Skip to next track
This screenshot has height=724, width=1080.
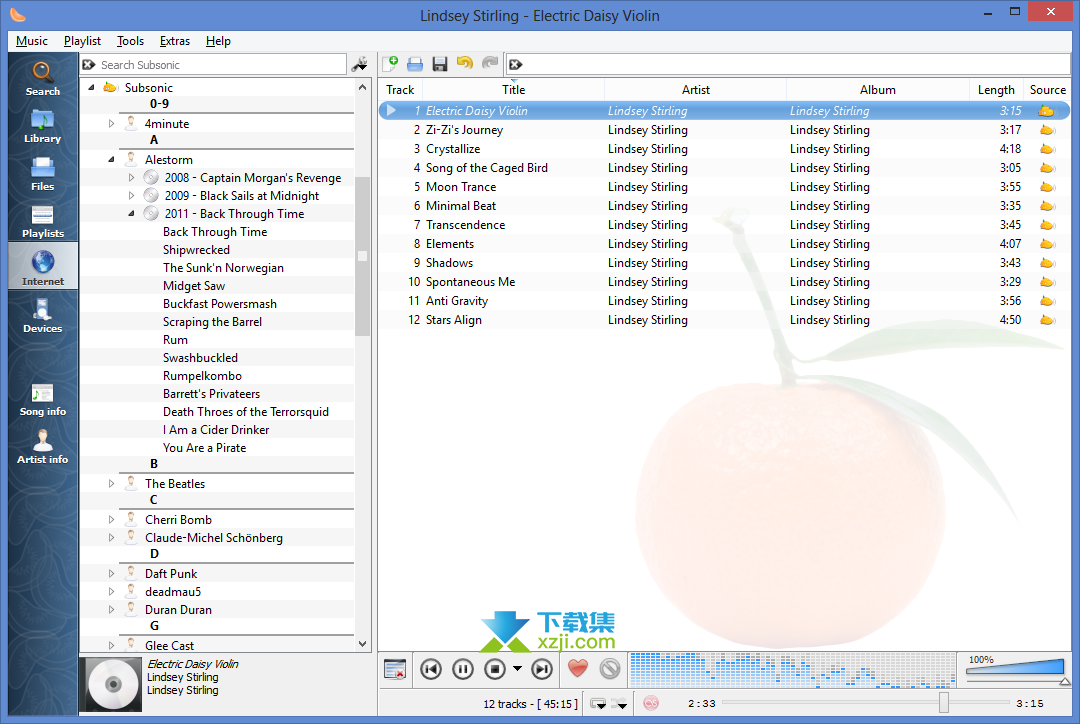pyautogui.click(x=542, y=669)
